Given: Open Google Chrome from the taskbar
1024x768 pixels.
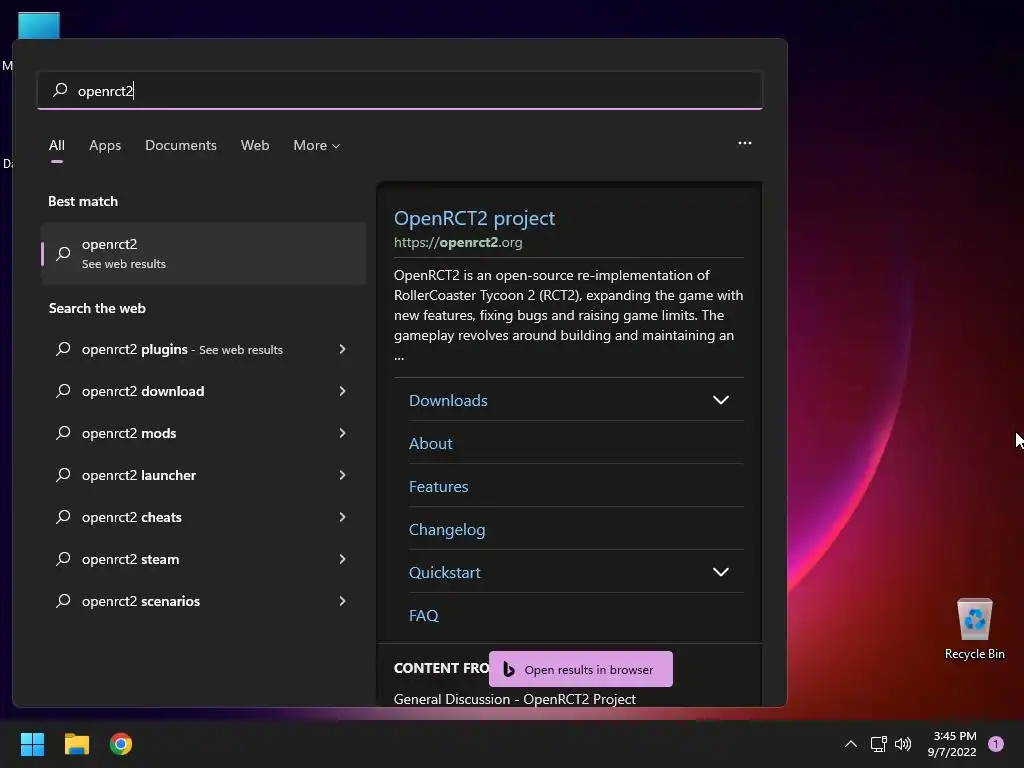Looking at the screenshot, I should pyautogui.click(x=121, y=744).
